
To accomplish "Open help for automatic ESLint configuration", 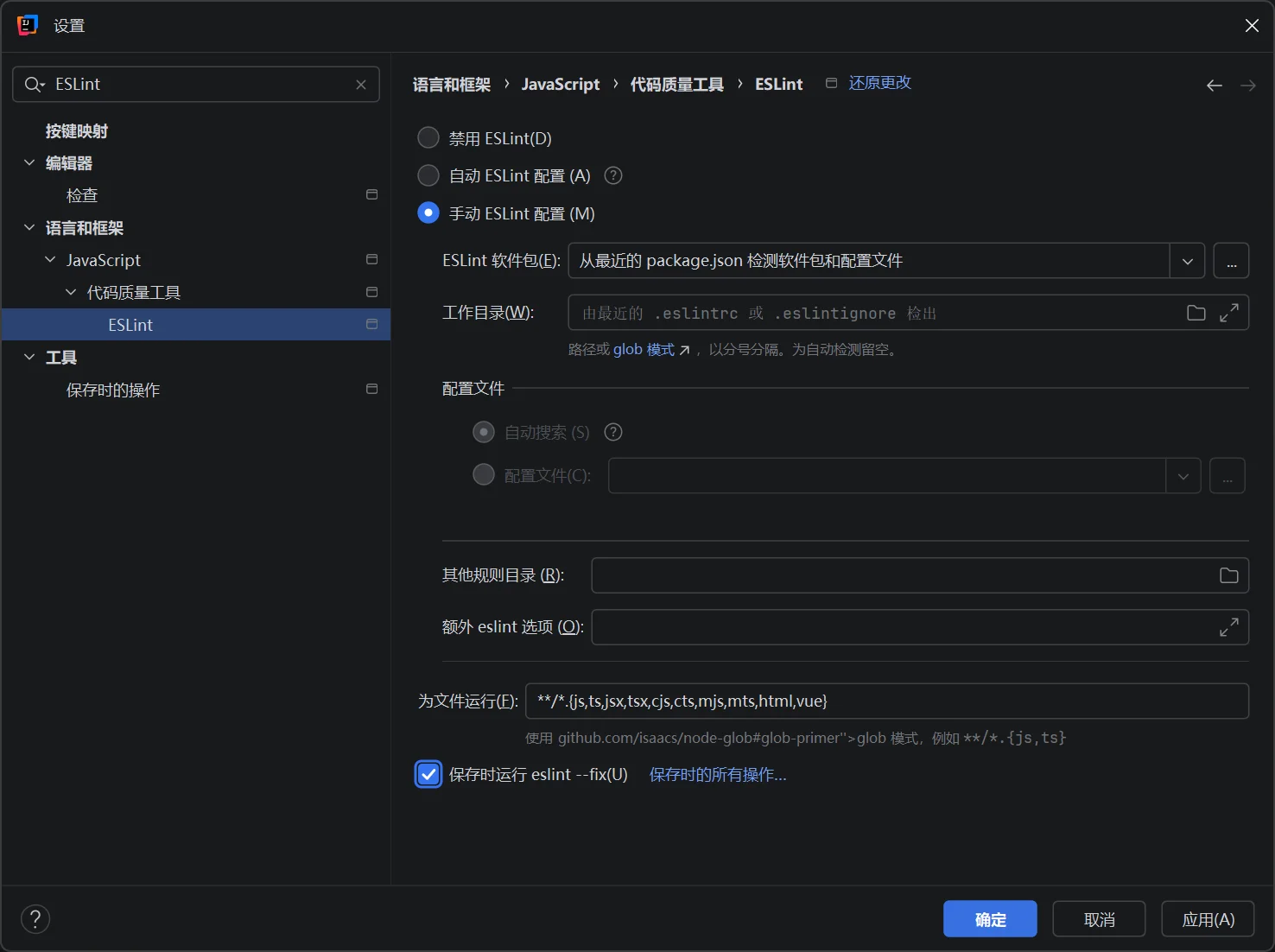I will pos(613,176).
